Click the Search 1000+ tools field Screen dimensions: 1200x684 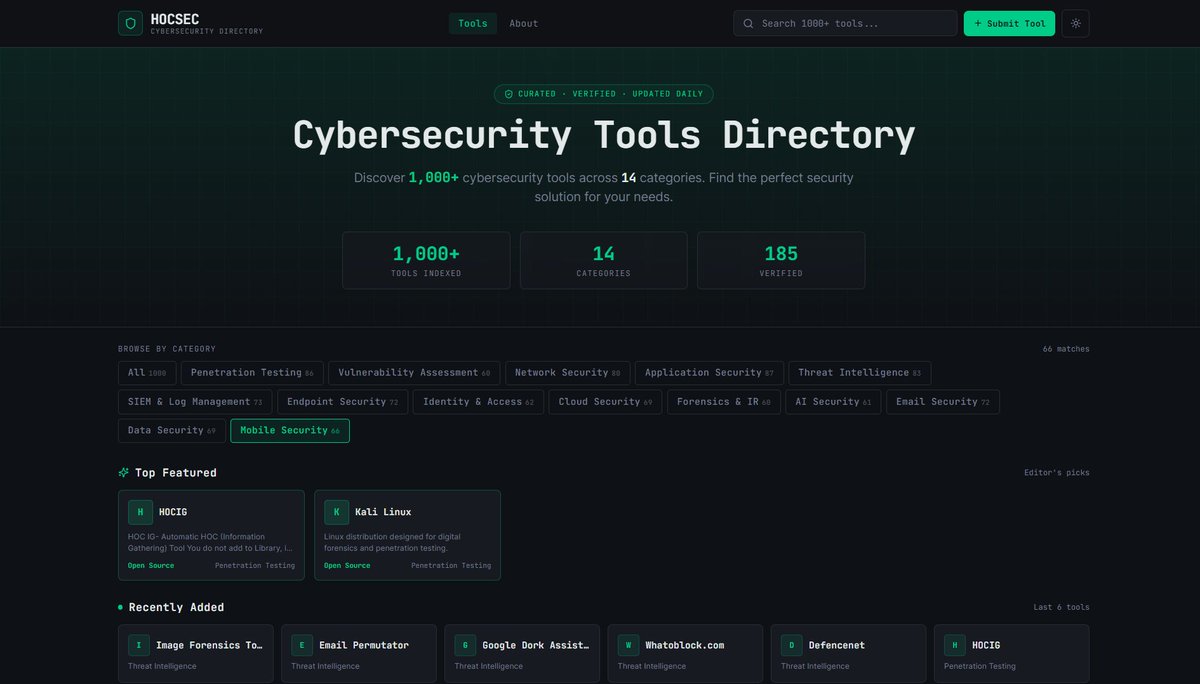point(845,23)
